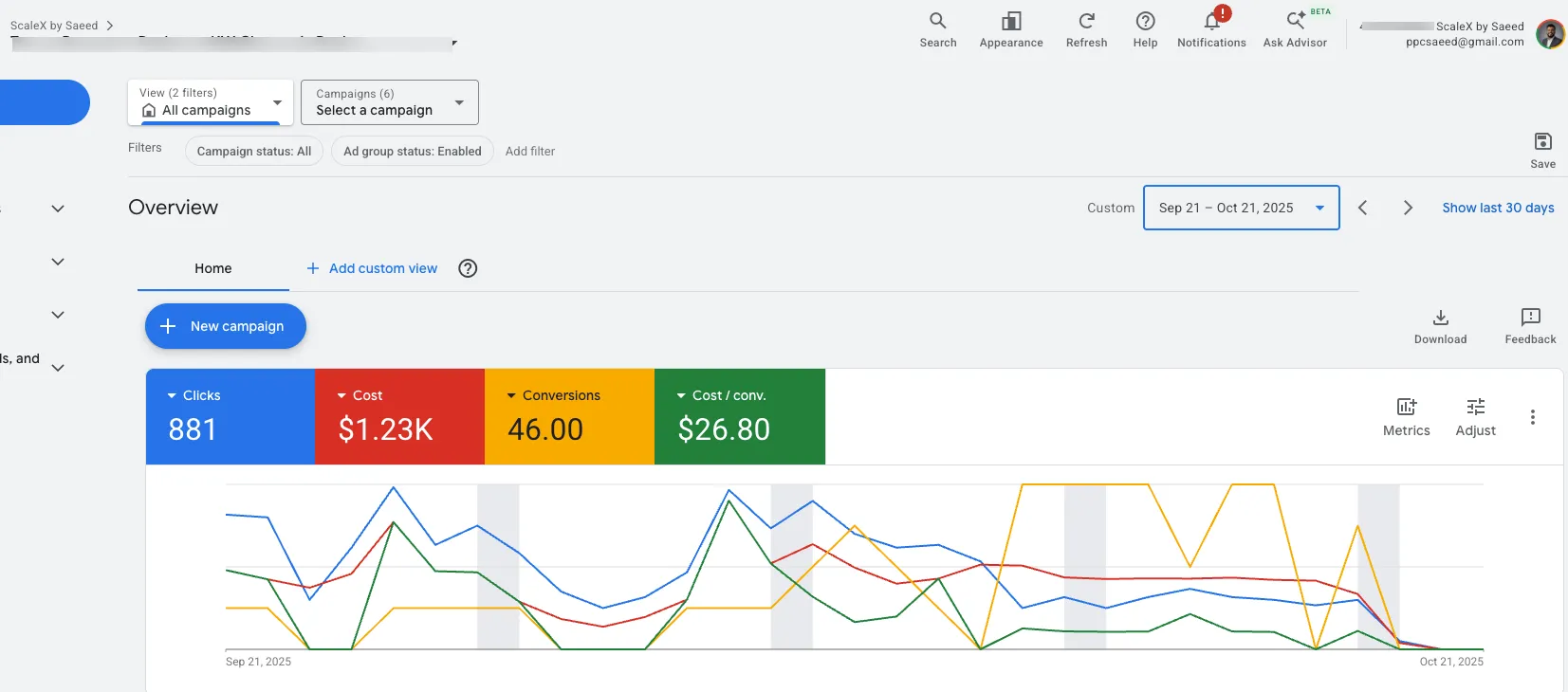The width and height of the screenshot is (1568, 692).
Task: Download the overview report
Action: pos(1440,326)
